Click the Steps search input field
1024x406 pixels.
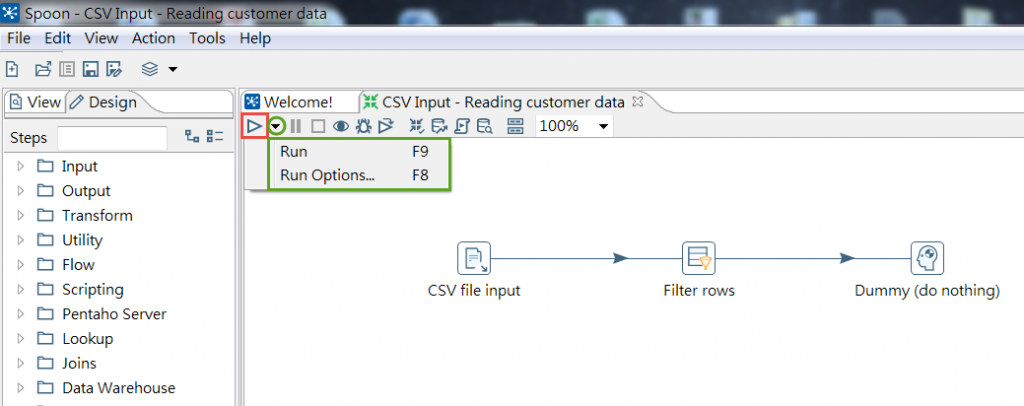click(112, 138)
